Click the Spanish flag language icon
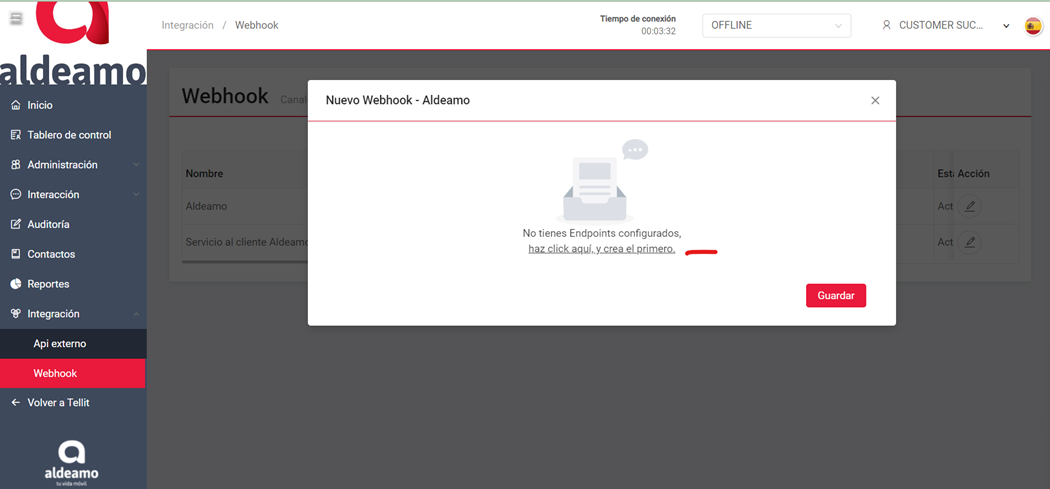Image resolution: width=1050 pixels, height=489 pixels. pos(1033,26)
